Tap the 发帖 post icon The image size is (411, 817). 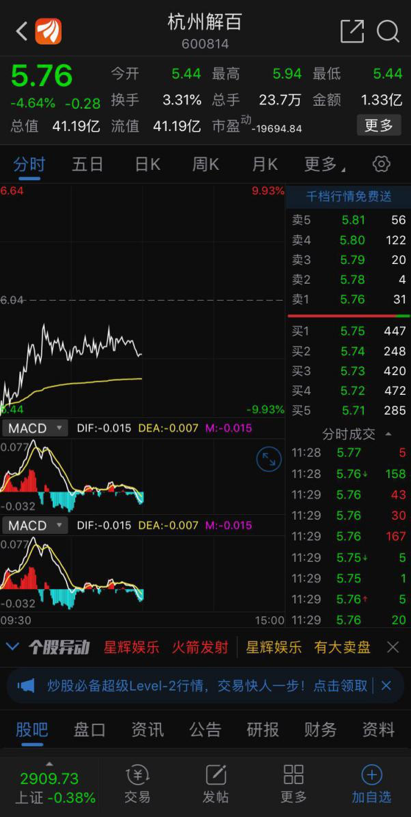pyautogui.click(x=216, y=785)
